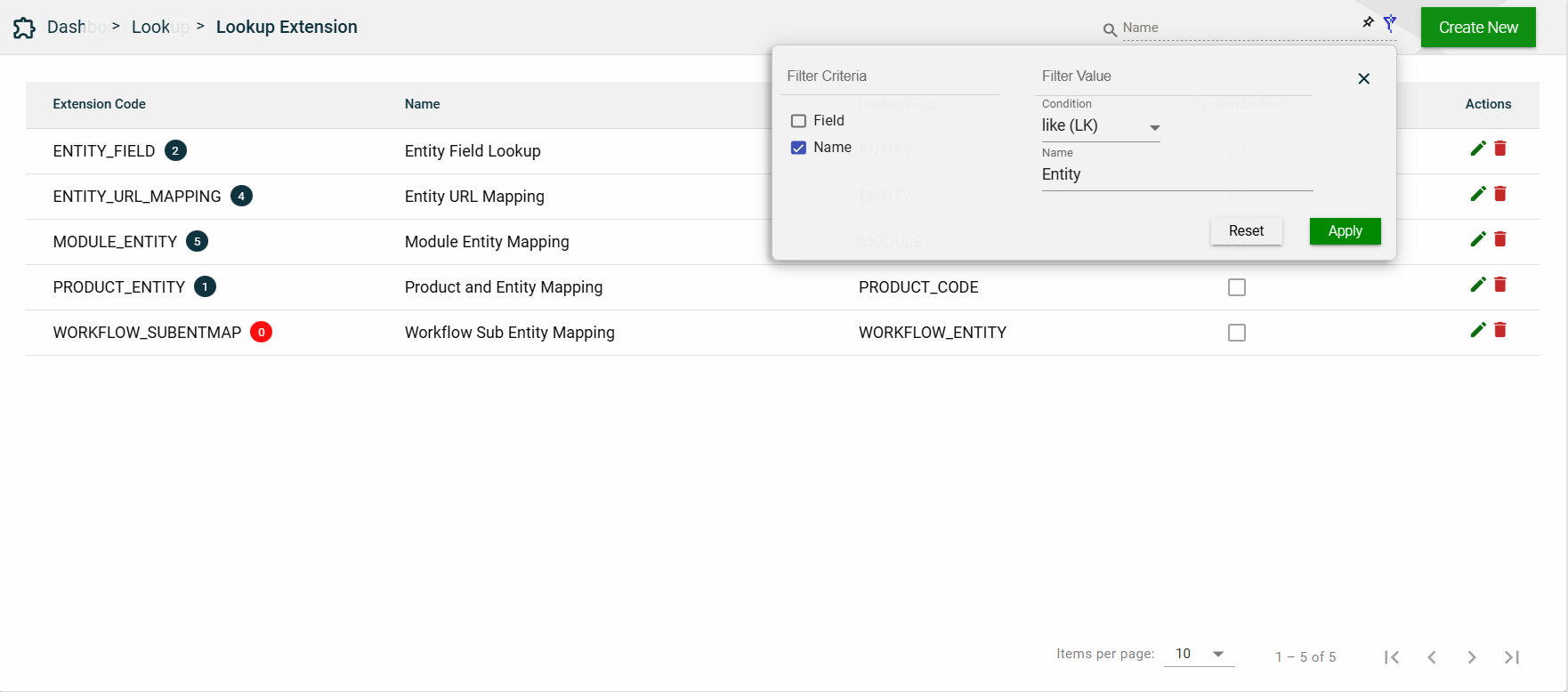
Task: Click the pin icon beside search
Action: click(1368, 22)
